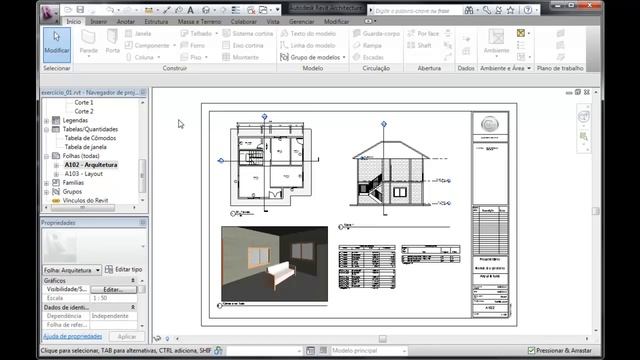Click the Help question mark icon
This screenshot has height=360, width=640.
pyautogui.click(x=528, y=10)
